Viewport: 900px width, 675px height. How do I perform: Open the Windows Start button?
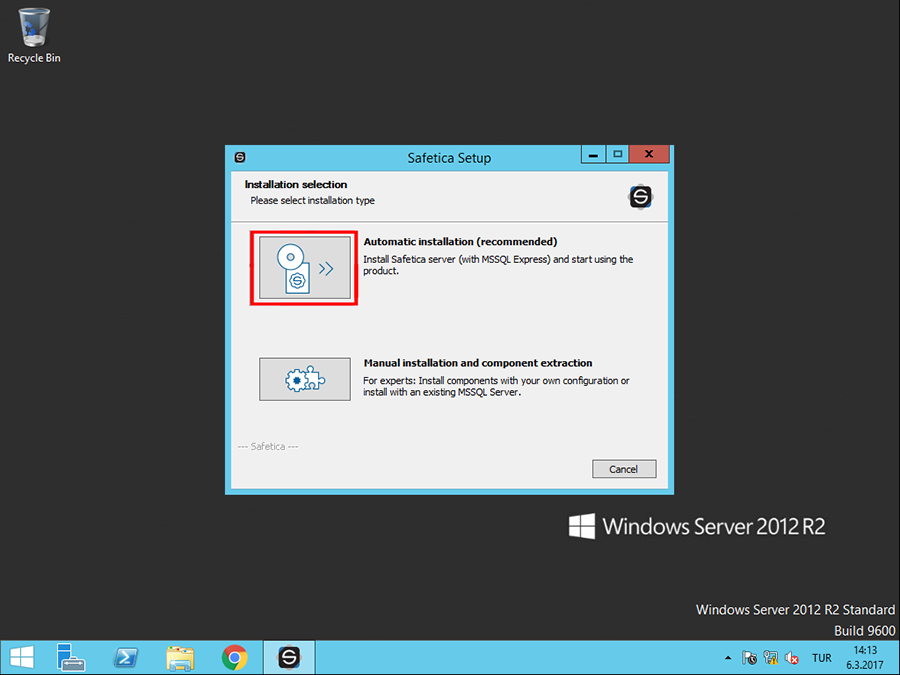[x=22, y=658]
